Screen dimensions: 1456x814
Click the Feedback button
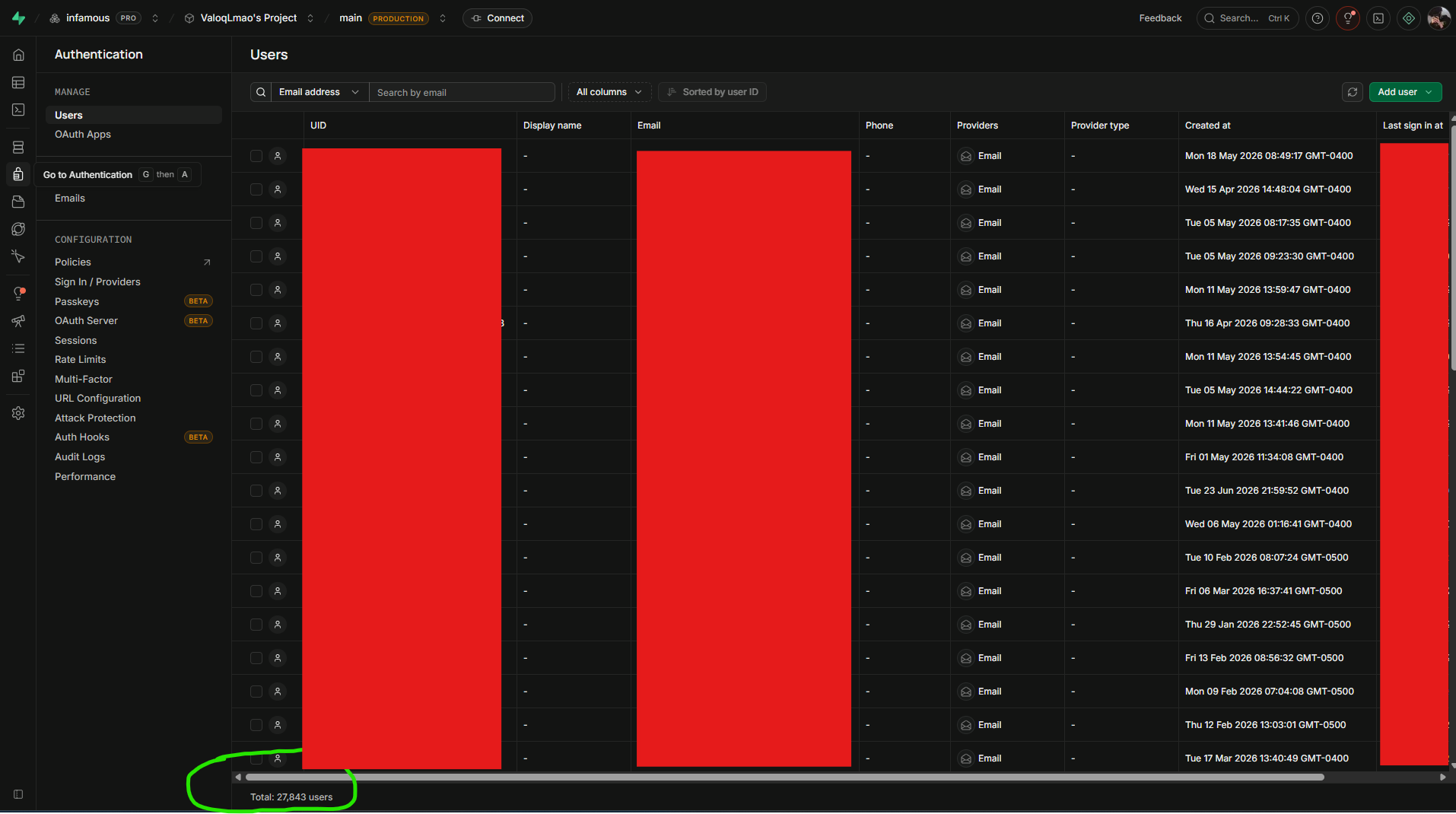coord(1160,18)
